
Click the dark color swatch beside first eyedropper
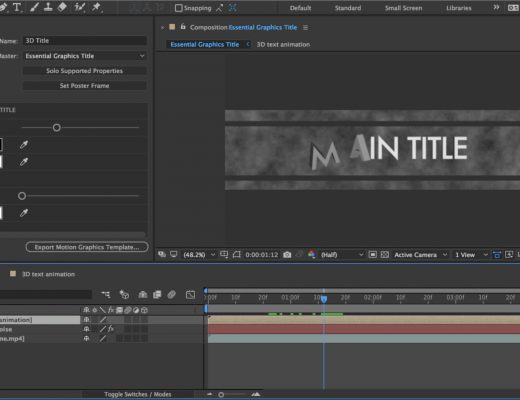(1, 145)
